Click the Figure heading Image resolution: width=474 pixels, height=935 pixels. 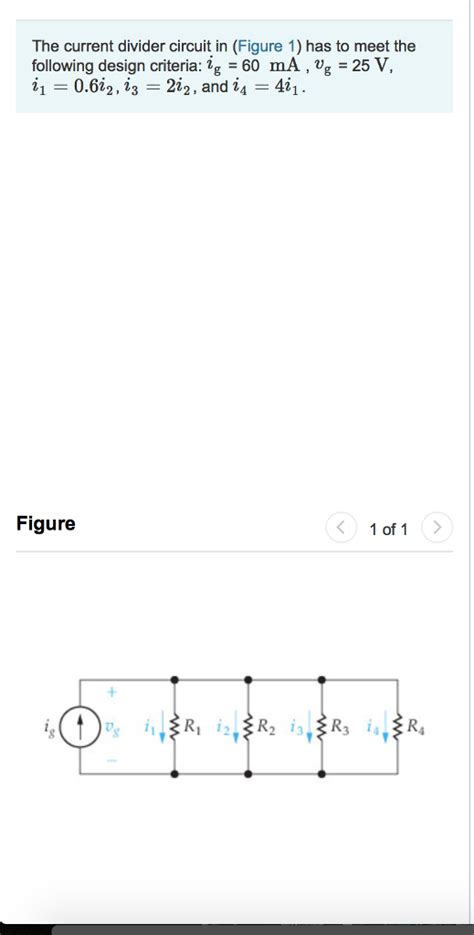tap(46, 524)
